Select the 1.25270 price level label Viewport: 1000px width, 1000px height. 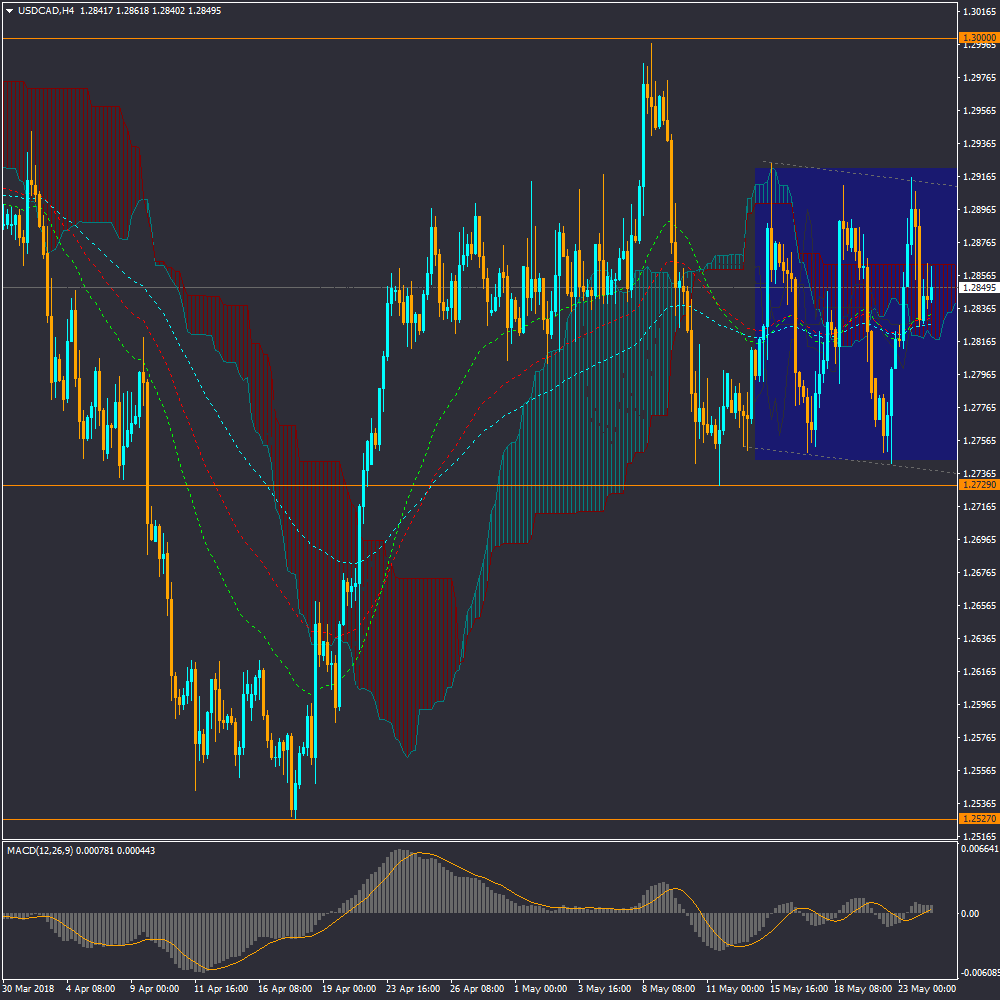978,819
